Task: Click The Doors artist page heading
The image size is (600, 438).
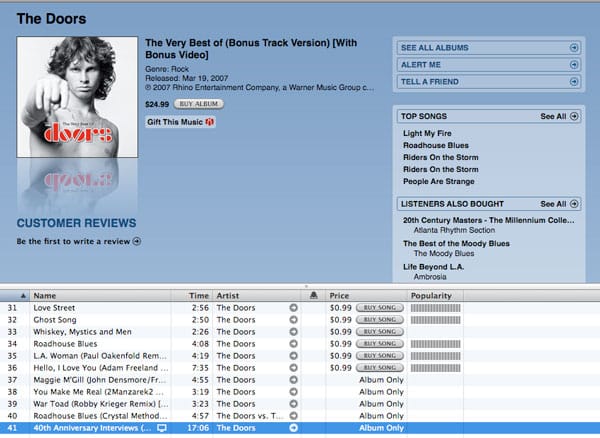Action: click(x=51, y=19)
